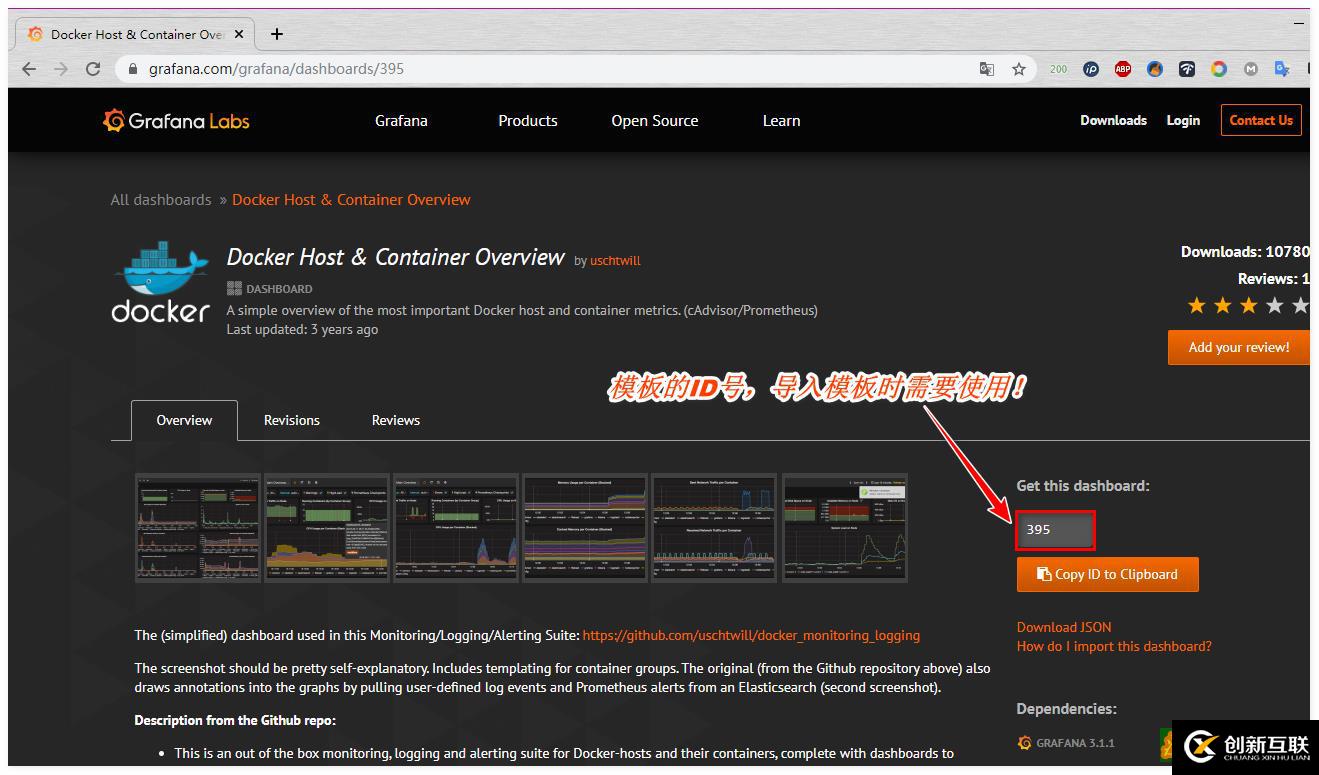Open the Open Source nav menu

click(x=655, y=121)
